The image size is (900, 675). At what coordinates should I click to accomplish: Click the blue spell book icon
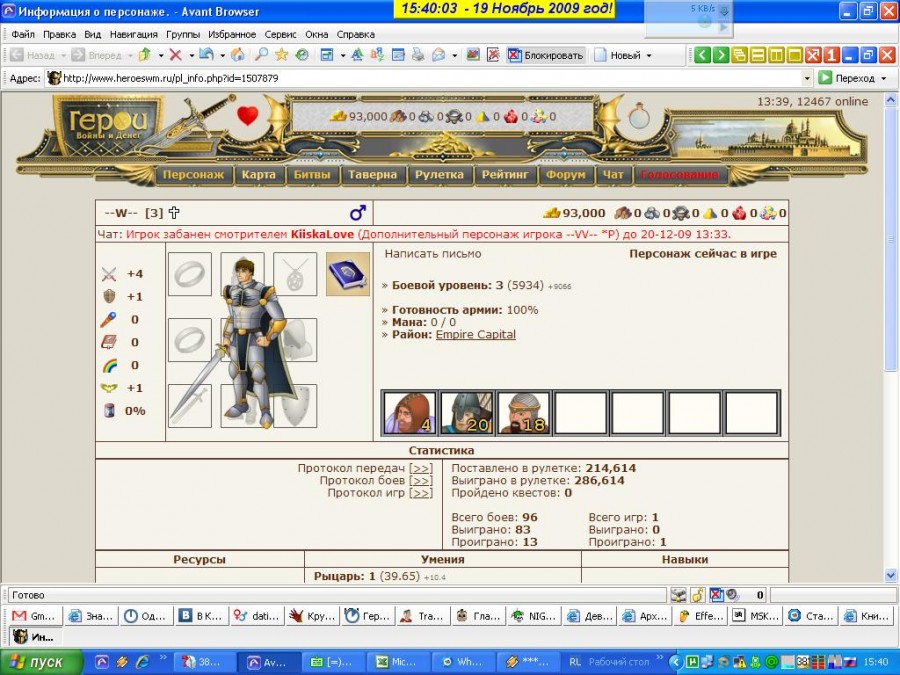pyautogui.click(x=348, y=274)
